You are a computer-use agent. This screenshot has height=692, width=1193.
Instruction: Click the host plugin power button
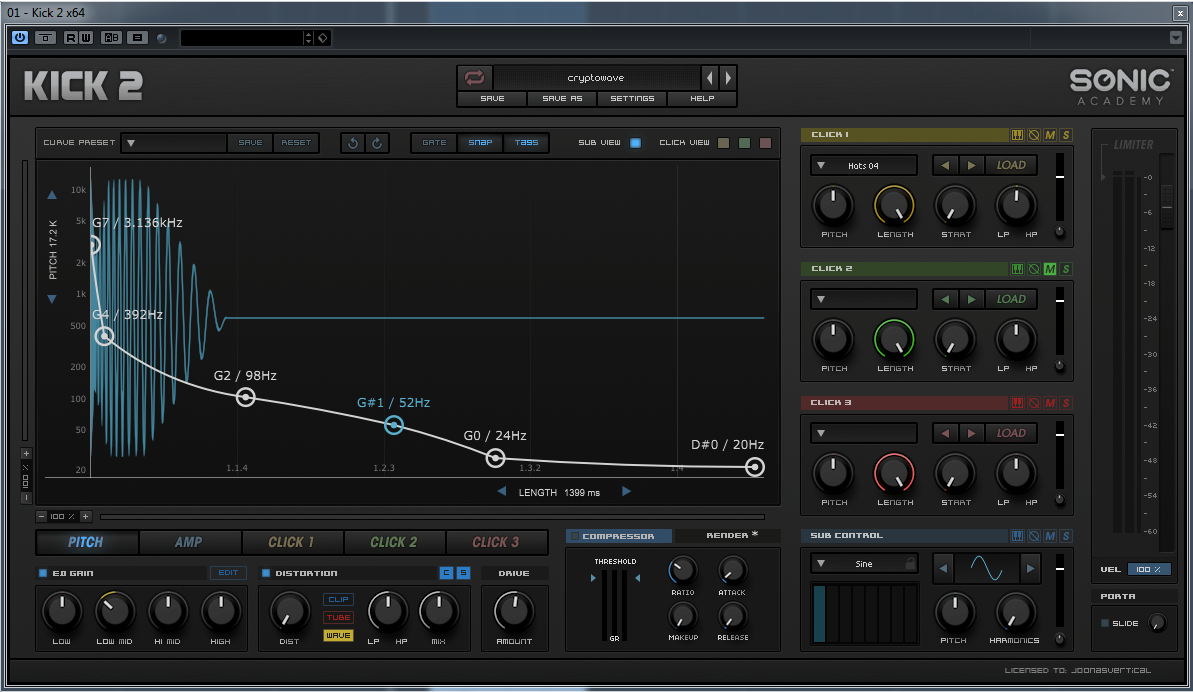point(20,37)
